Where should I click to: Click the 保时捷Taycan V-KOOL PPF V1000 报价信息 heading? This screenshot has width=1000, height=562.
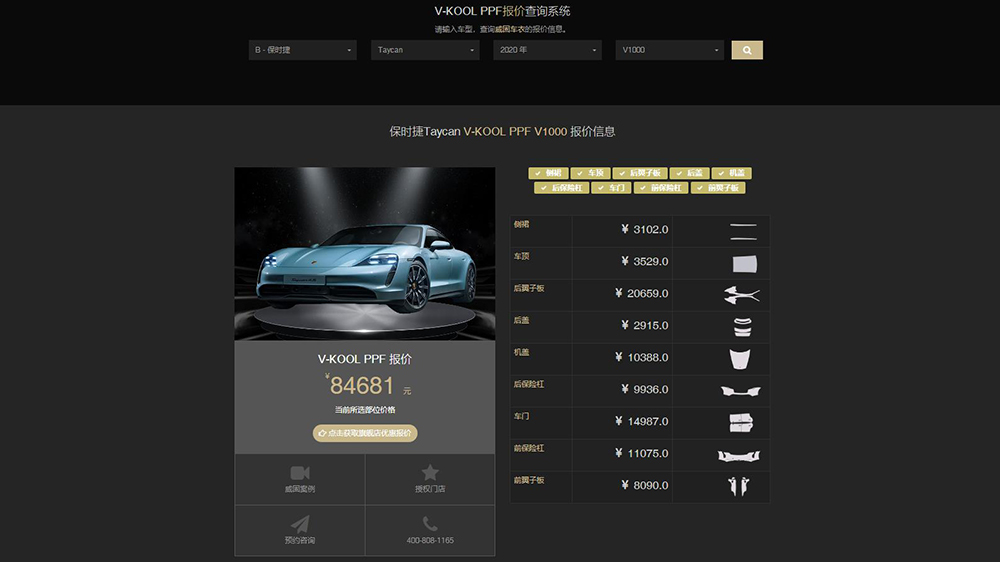click(x=502, y=131)
